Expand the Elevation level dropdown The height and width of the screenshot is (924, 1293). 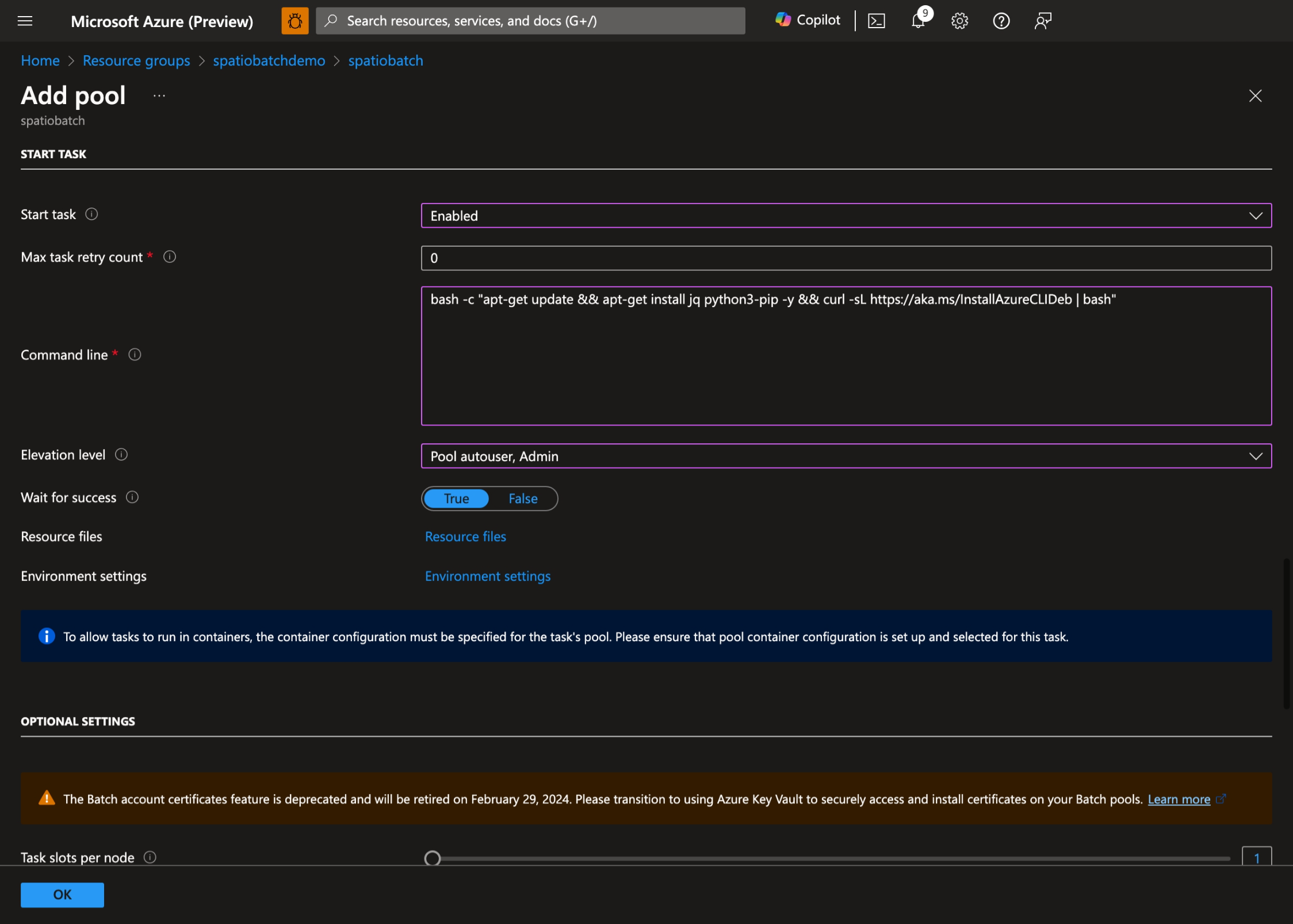point(1254,456)
